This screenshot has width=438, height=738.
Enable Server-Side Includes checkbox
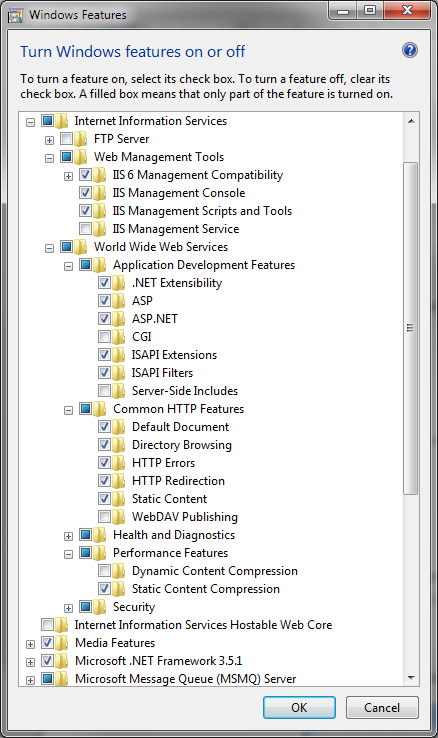[x=104, y=391]
